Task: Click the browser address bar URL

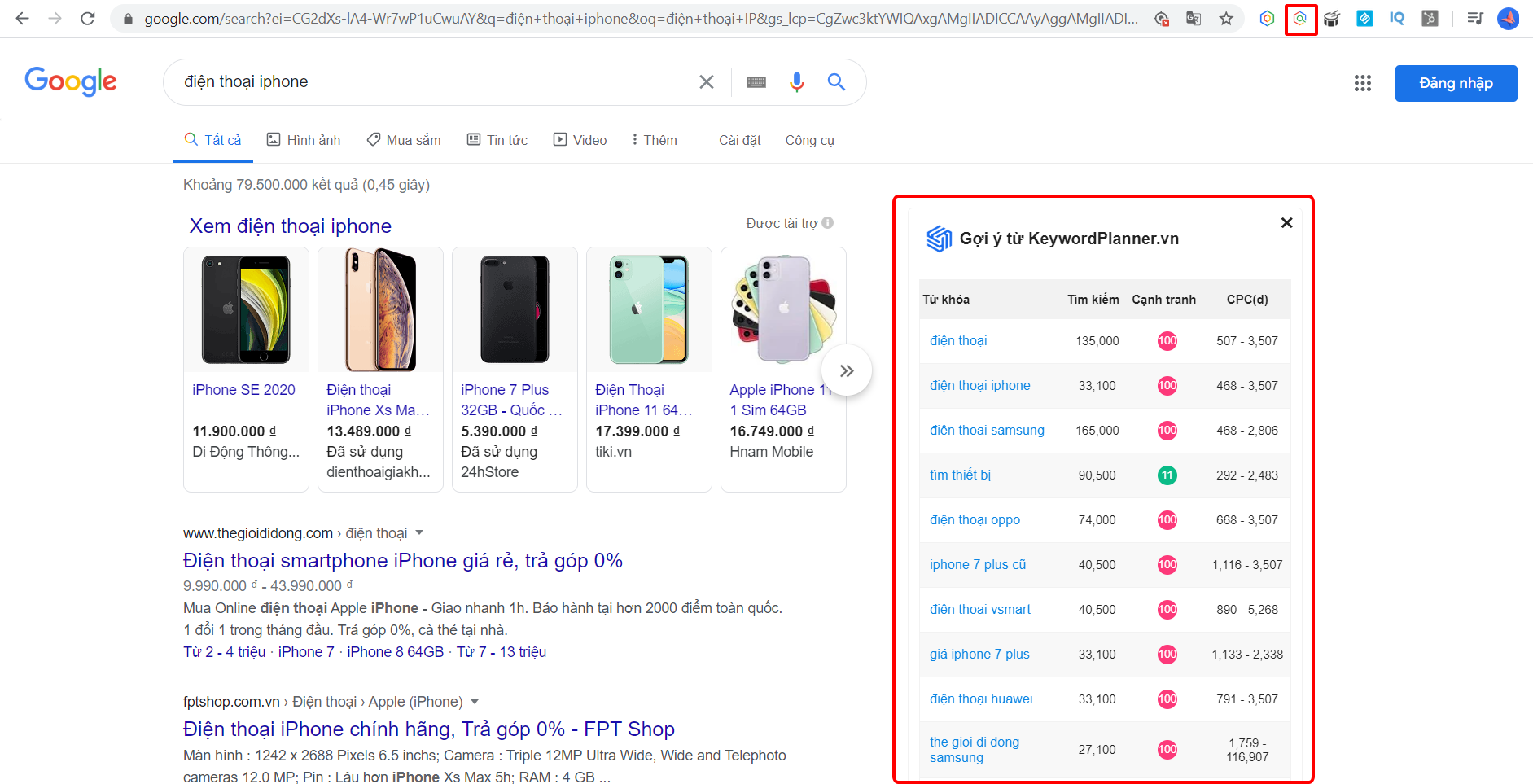Action: (642, 18)
